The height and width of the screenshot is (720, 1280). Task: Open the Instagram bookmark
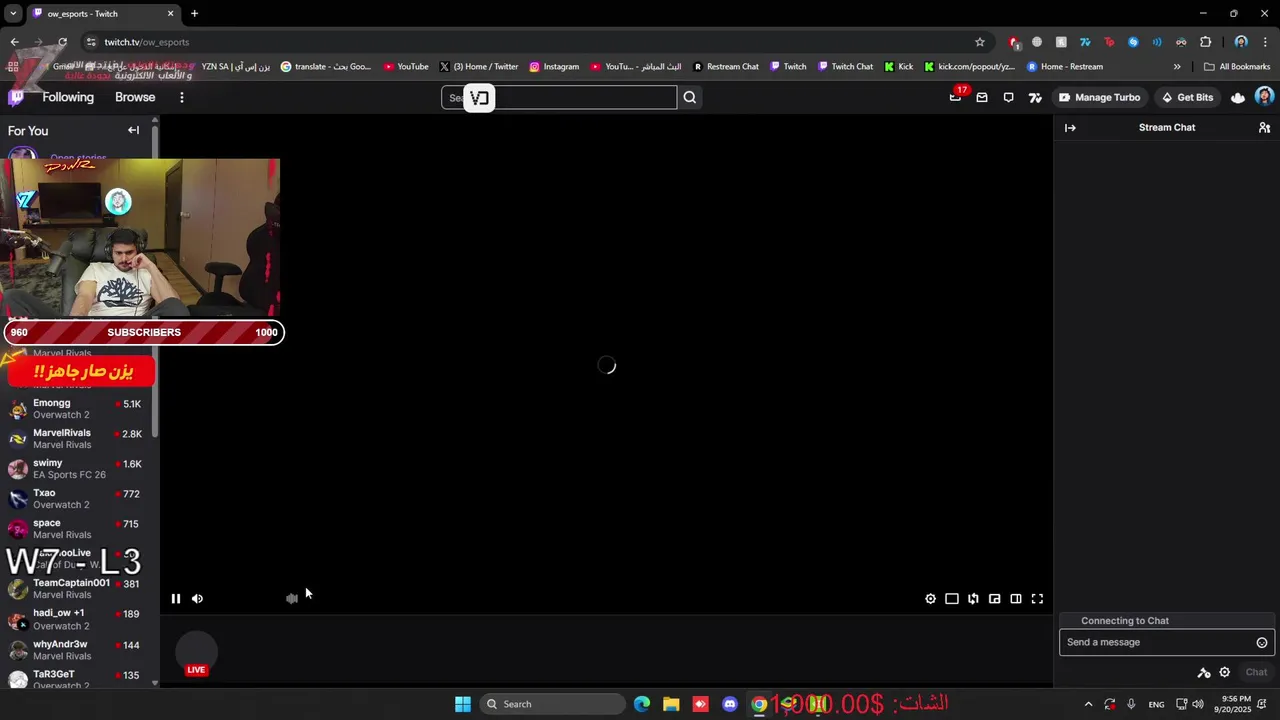coord(554,67)
